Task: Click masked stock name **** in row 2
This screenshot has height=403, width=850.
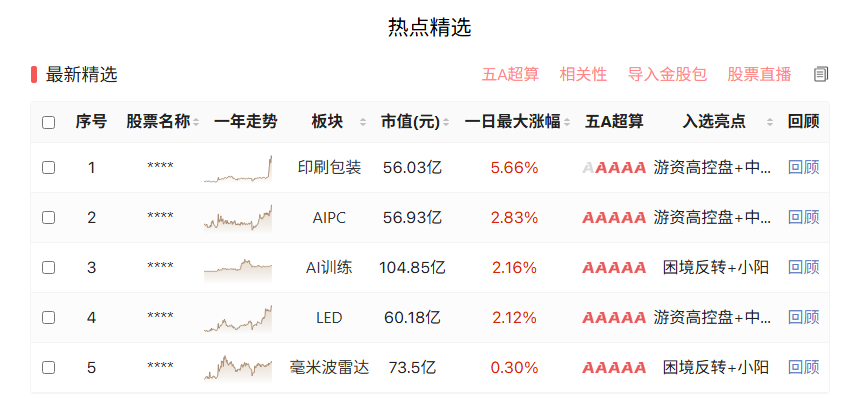Action: point(160,216)
